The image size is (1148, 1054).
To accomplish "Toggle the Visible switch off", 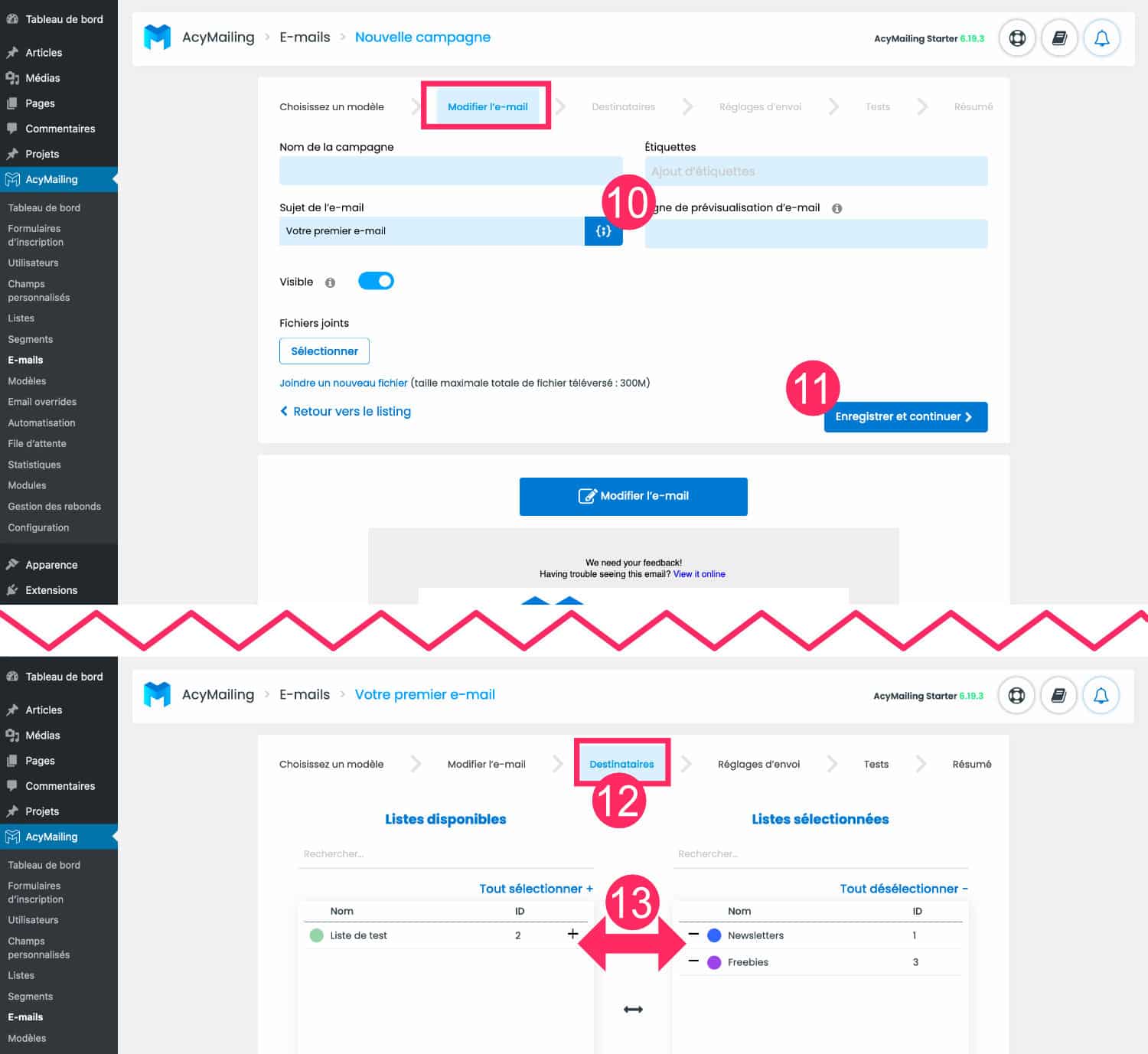I will [x=376, y=281].
